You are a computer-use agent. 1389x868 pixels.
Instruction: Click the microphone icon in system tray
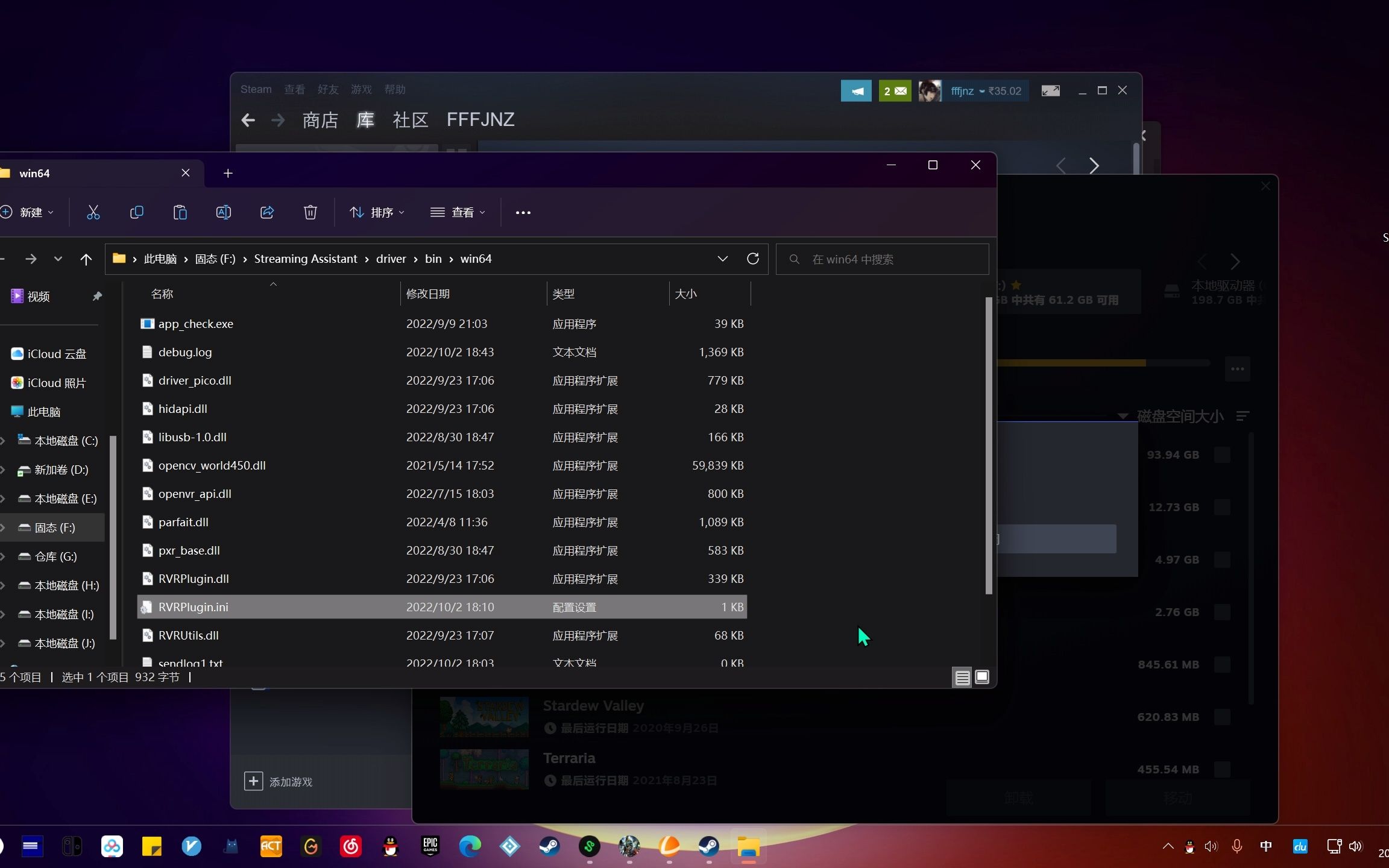click(x=1237, y=846)
